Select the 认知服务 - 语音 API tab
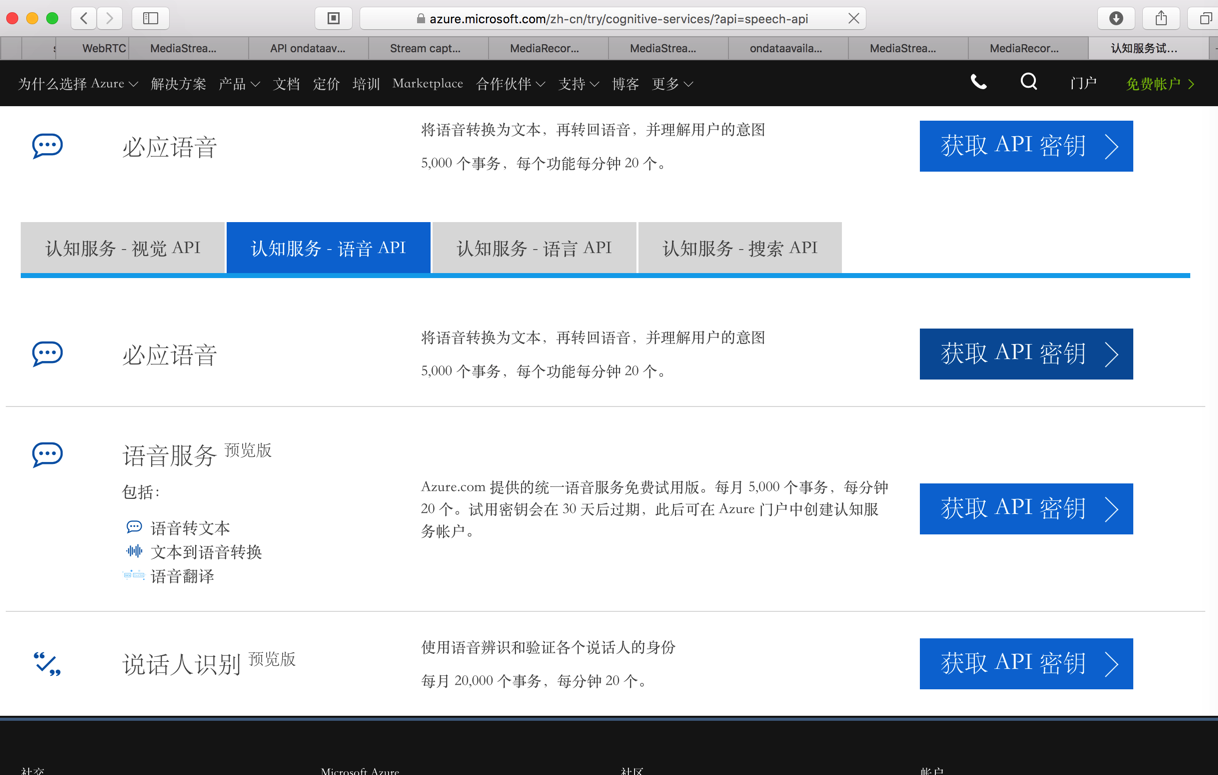This screenshot has width=1218, height=775. 329,248
